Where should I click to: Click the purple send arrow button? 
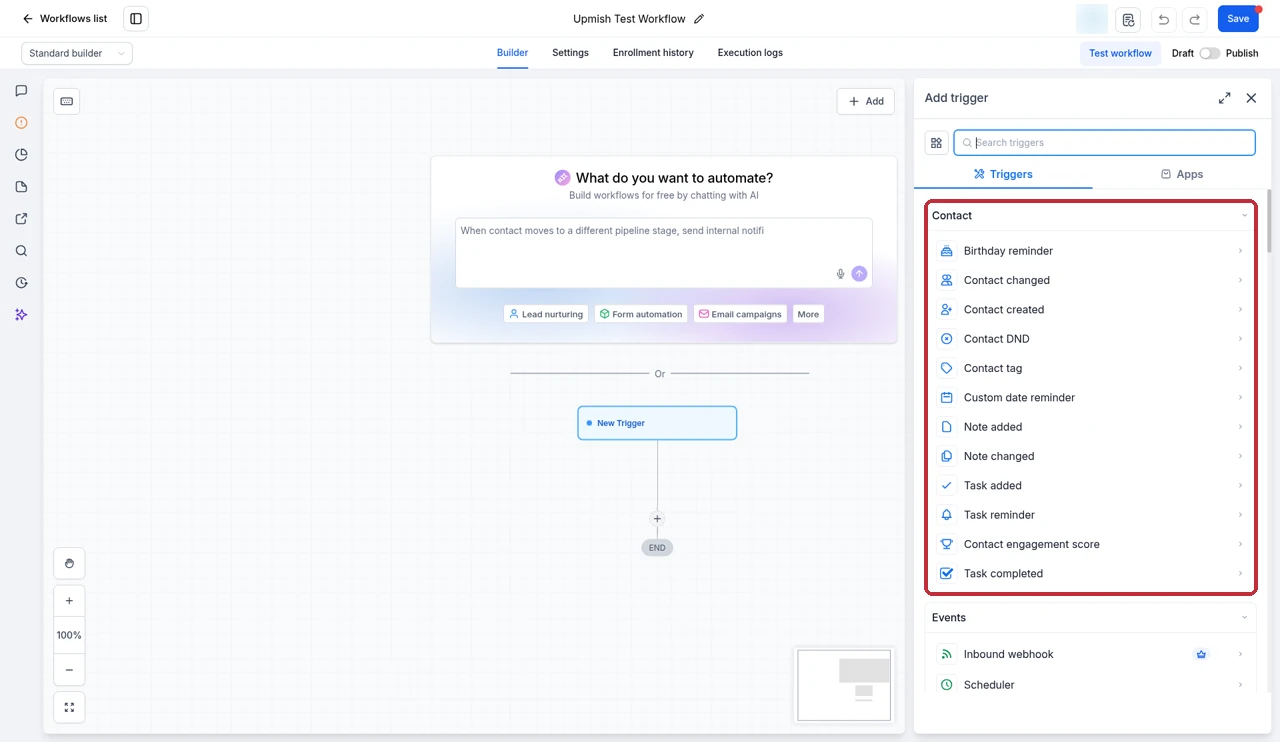pos(859,274)
